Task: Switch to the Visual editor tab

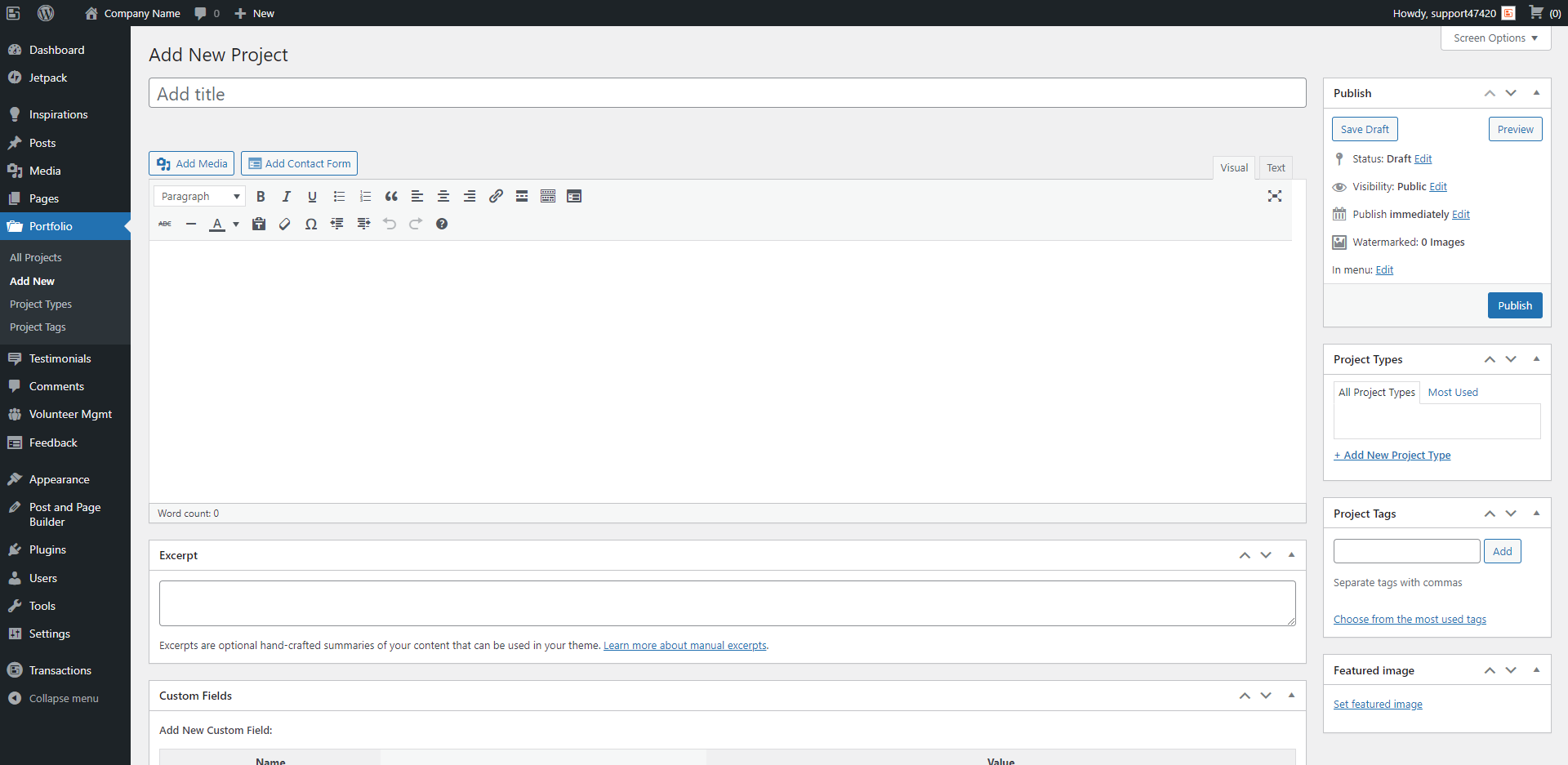Action: tap(1234, 167)
